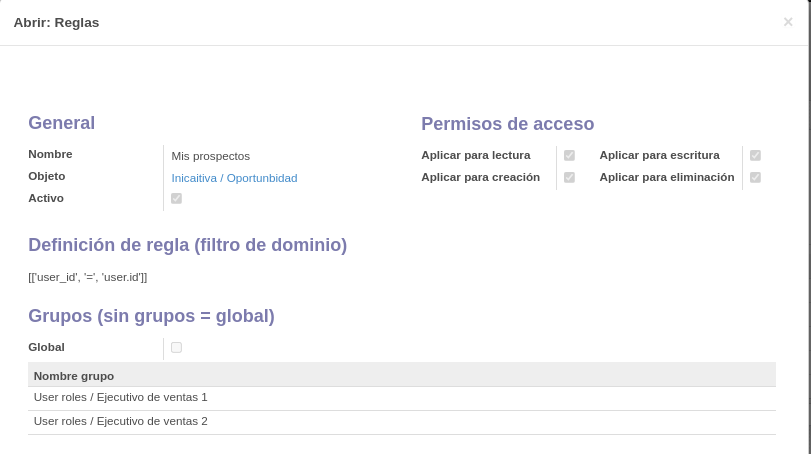Click the Permisos de acceso heading
The image size is (811, 454).
click(x=507, y=124)
